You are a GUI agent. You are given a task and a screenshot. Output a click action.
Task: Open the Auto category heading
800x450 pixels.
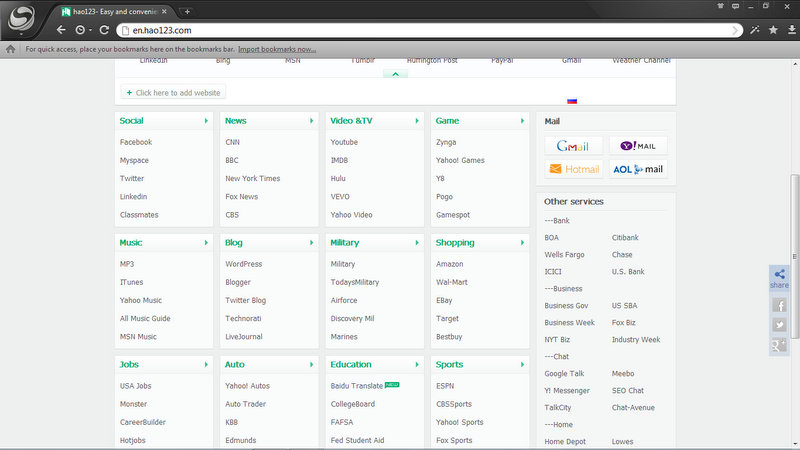235,364
